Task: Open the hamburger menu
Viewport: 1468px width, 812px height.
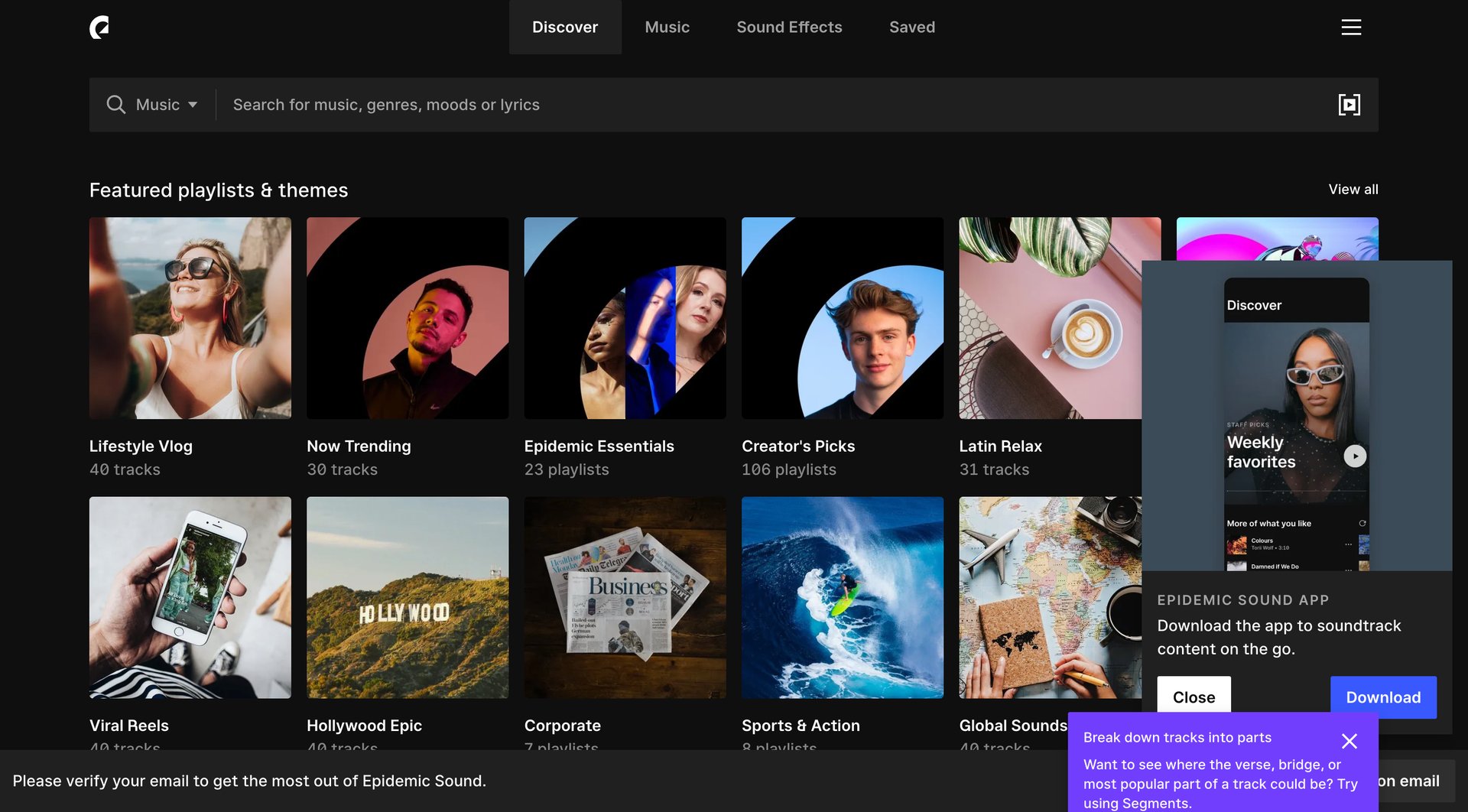Action: click(1351, 27)
